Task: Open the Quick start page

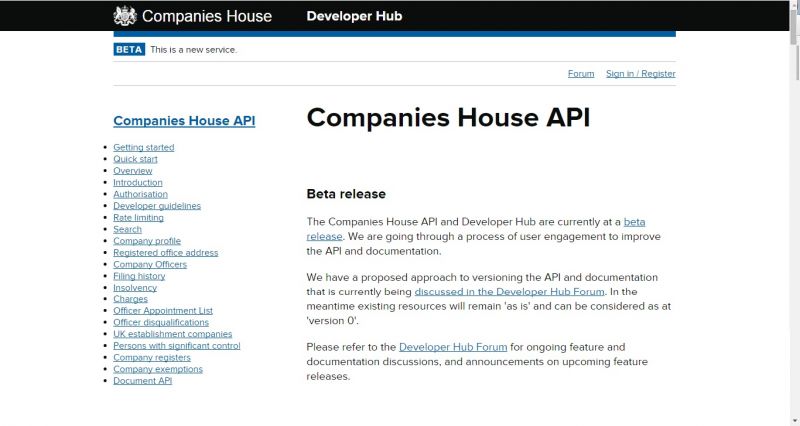Action: click(135, 159)
